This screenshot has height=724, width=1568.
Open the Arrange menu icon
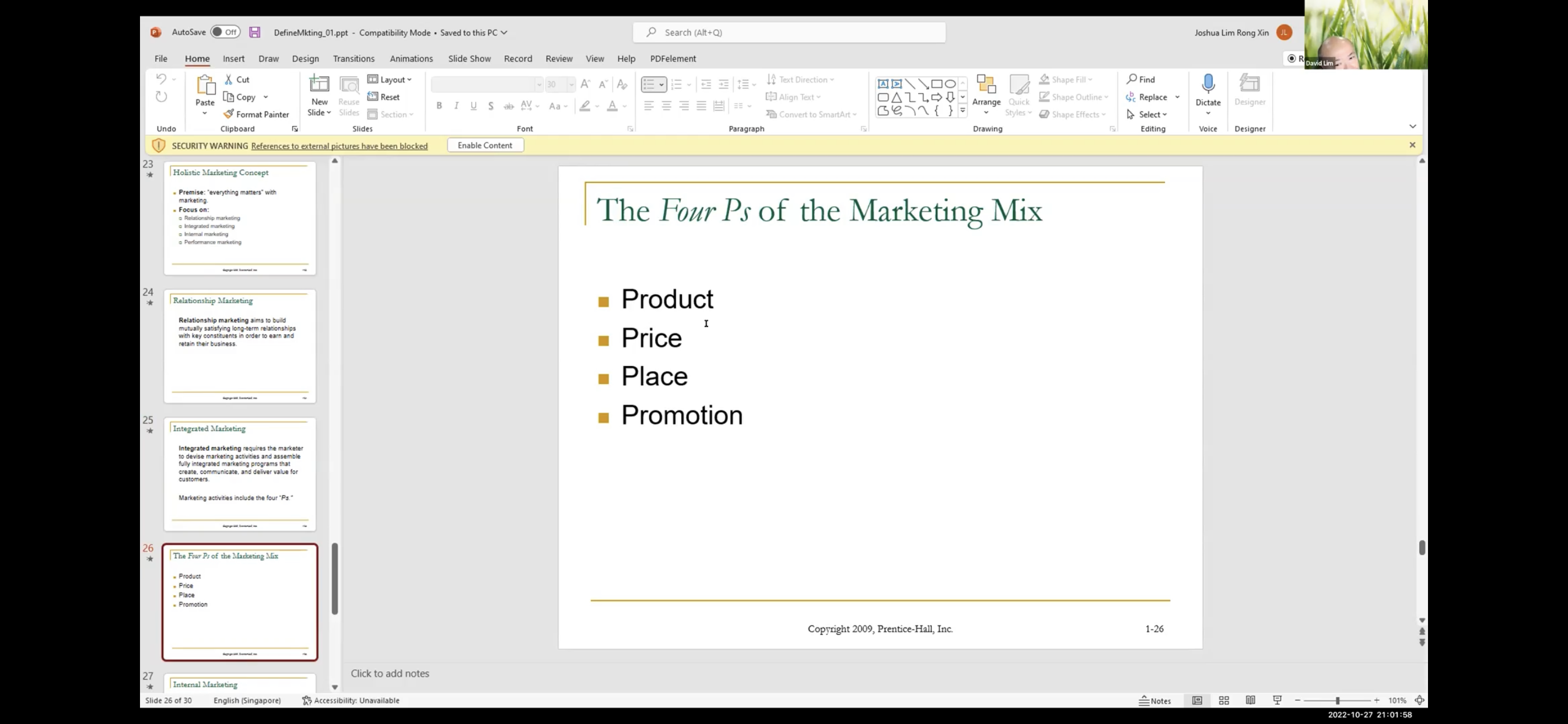pos(986,83)
